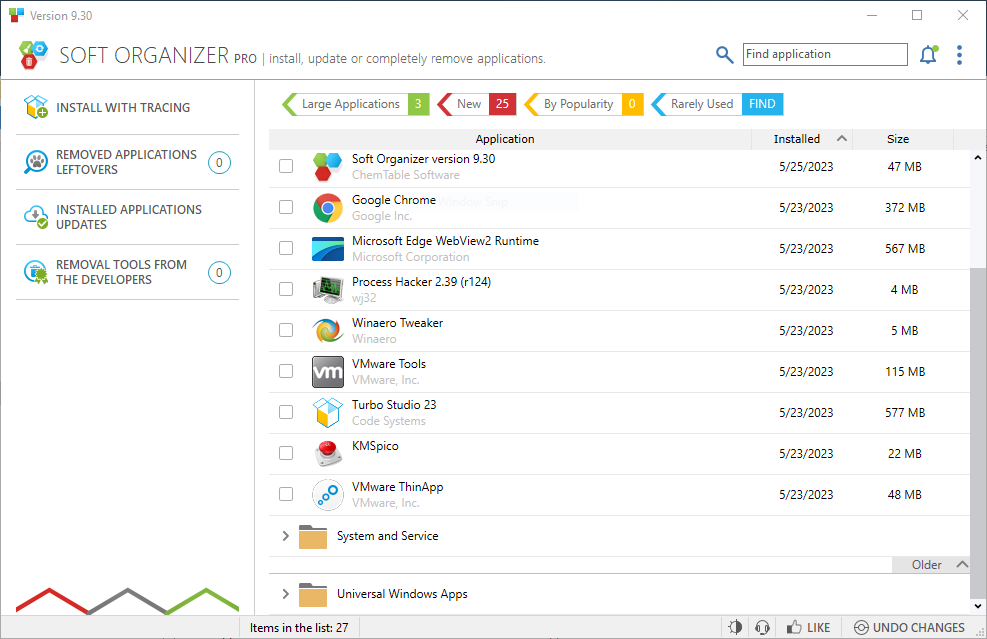This screenshot has width=987, height=639.
Task: Expand the System and Service group
Action: (x=285, y=536)
